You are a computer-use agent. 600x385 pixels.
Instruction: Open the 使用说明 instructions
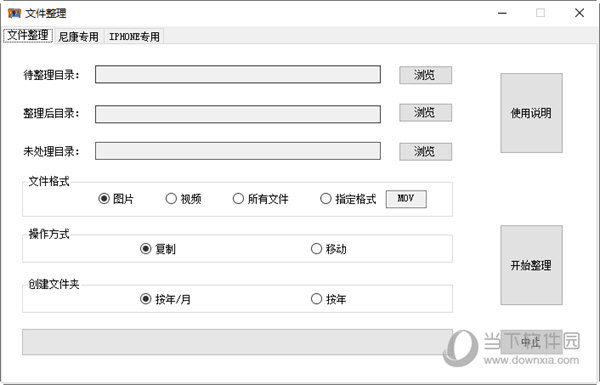tap(532, 113)
